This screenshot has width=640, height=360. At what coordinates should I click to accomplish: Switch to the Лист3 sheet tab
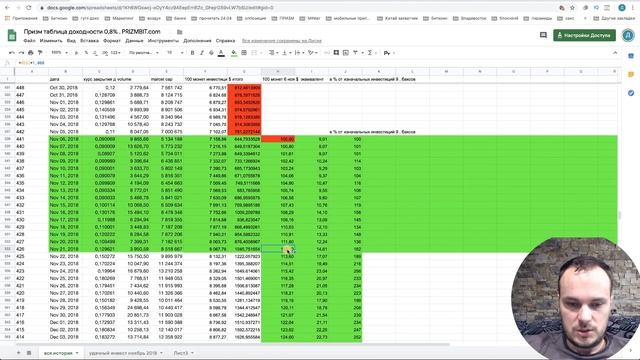click(181, 353)
